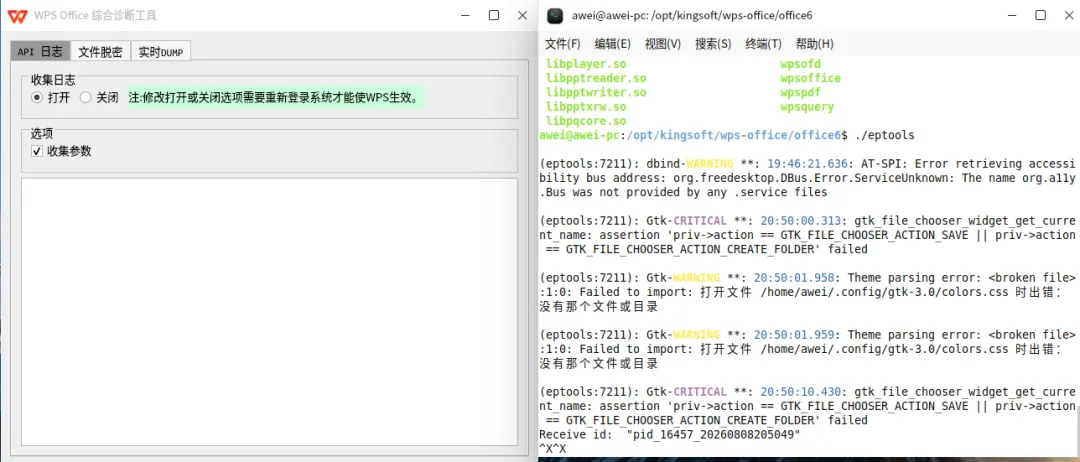Screen dimensions: 1080x462
Task: Click the terminal app icon in title bar
Action: [555, 15]
